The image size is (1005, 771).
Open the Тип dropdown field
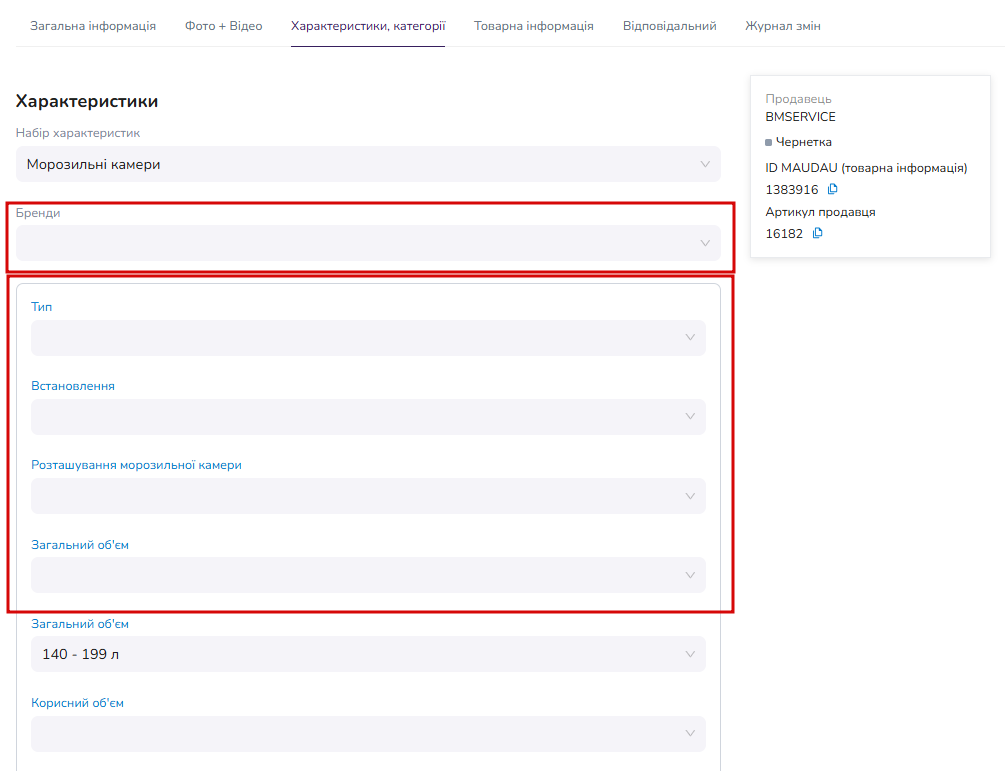click(368, 337)
